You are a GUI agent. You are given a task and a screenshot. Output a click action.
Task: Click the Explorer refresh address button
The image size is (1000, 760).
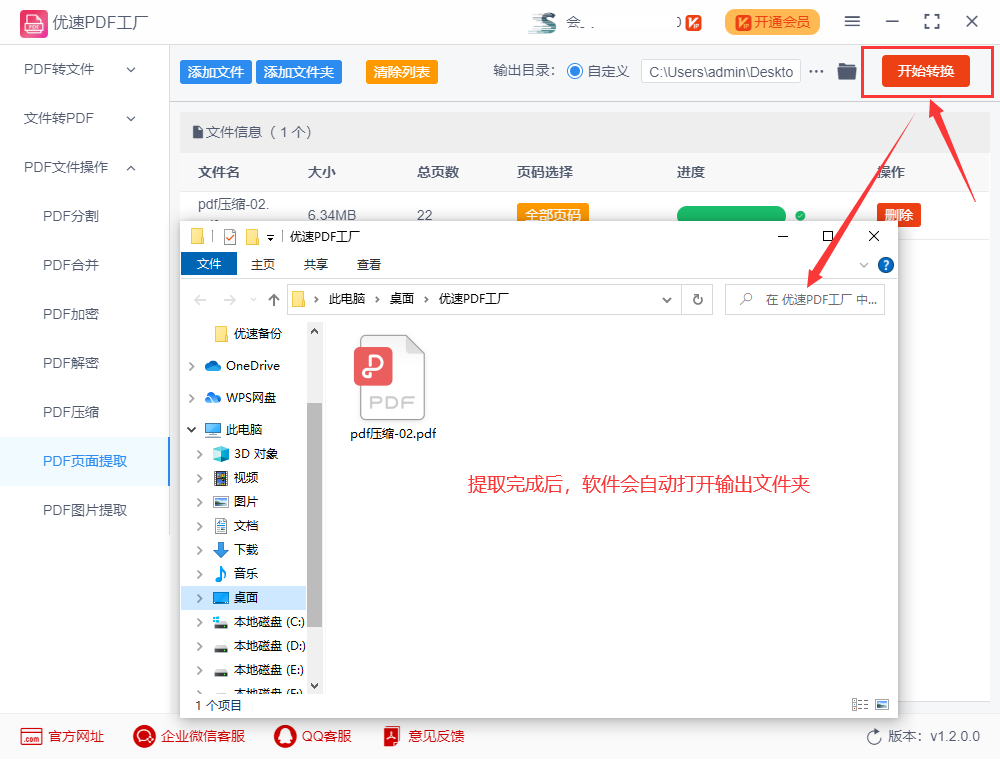point(698,299)
